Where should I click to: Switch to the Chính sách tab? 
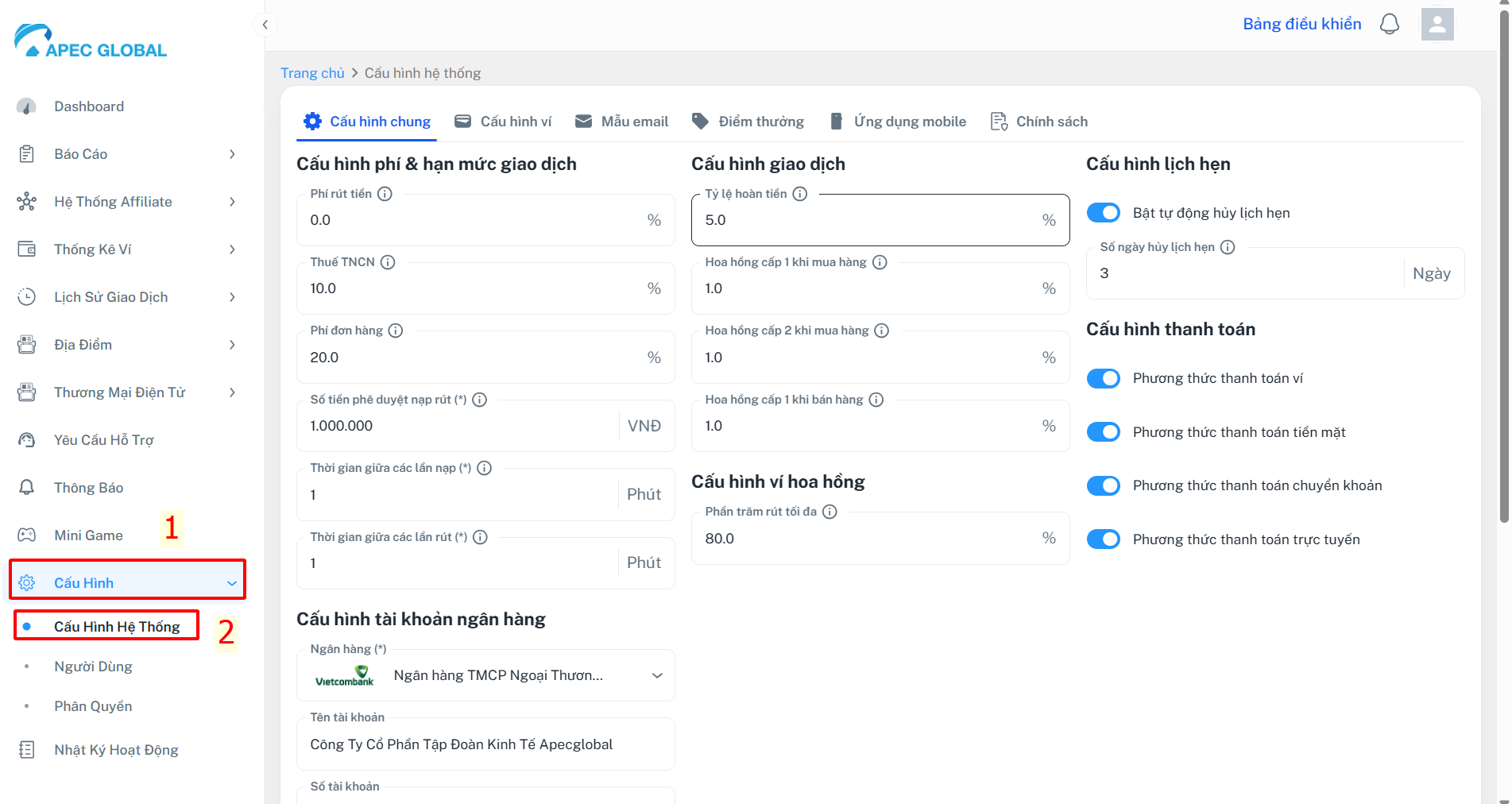point(1039,122)
